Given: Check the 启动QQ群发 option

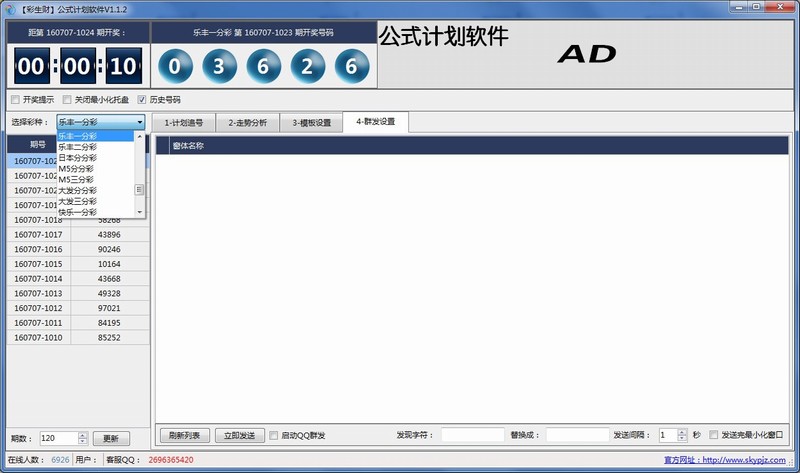Looking at the screenshot, I should click(275, 436).
